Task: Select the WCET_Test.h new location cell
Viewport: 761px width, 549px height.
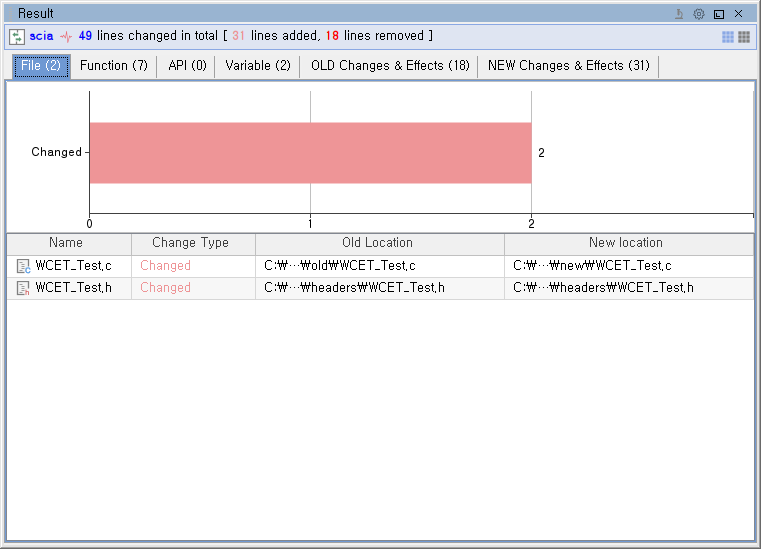Action: point(603,288)
